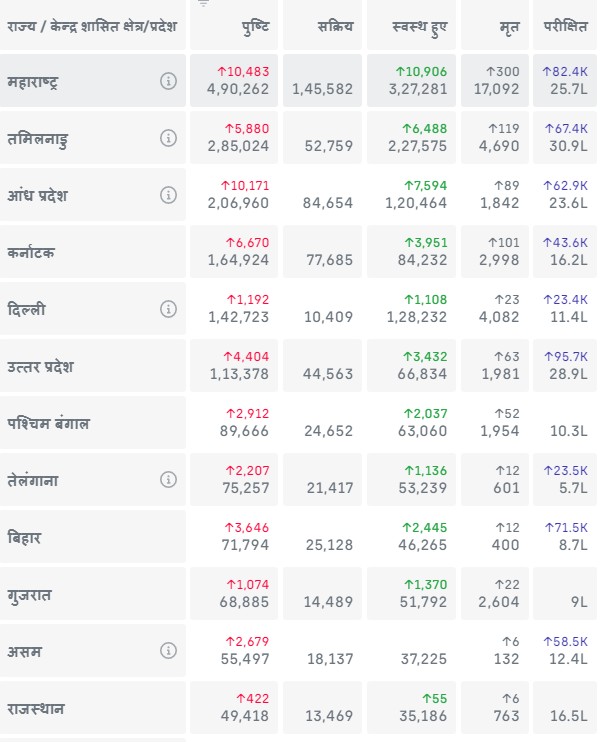Click info icon beside तमिलनाडु

[x=168, y=138]
